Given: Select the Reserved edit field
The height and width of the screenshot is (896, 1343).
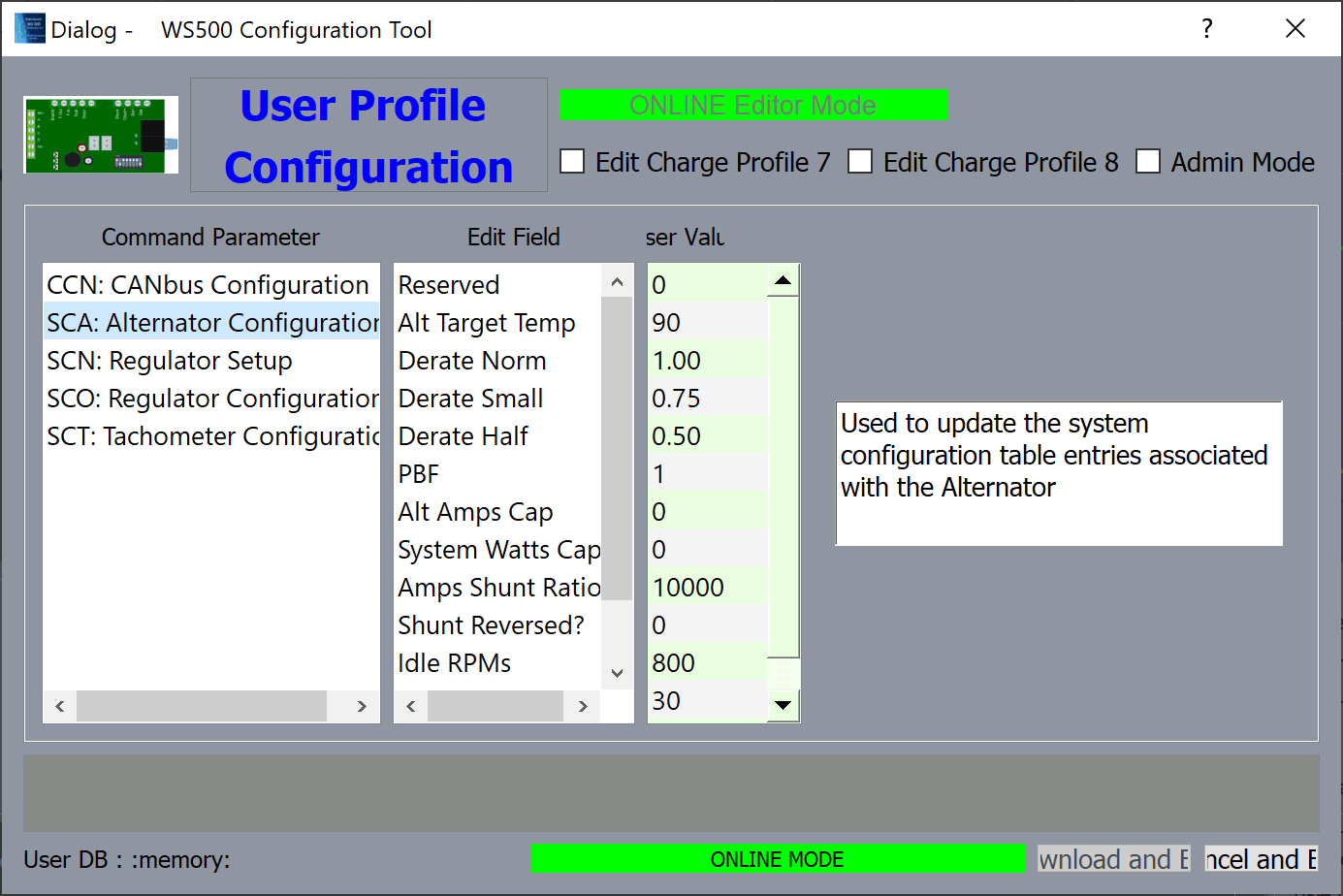Looking at the screenshot, I should tap(498, 284).
